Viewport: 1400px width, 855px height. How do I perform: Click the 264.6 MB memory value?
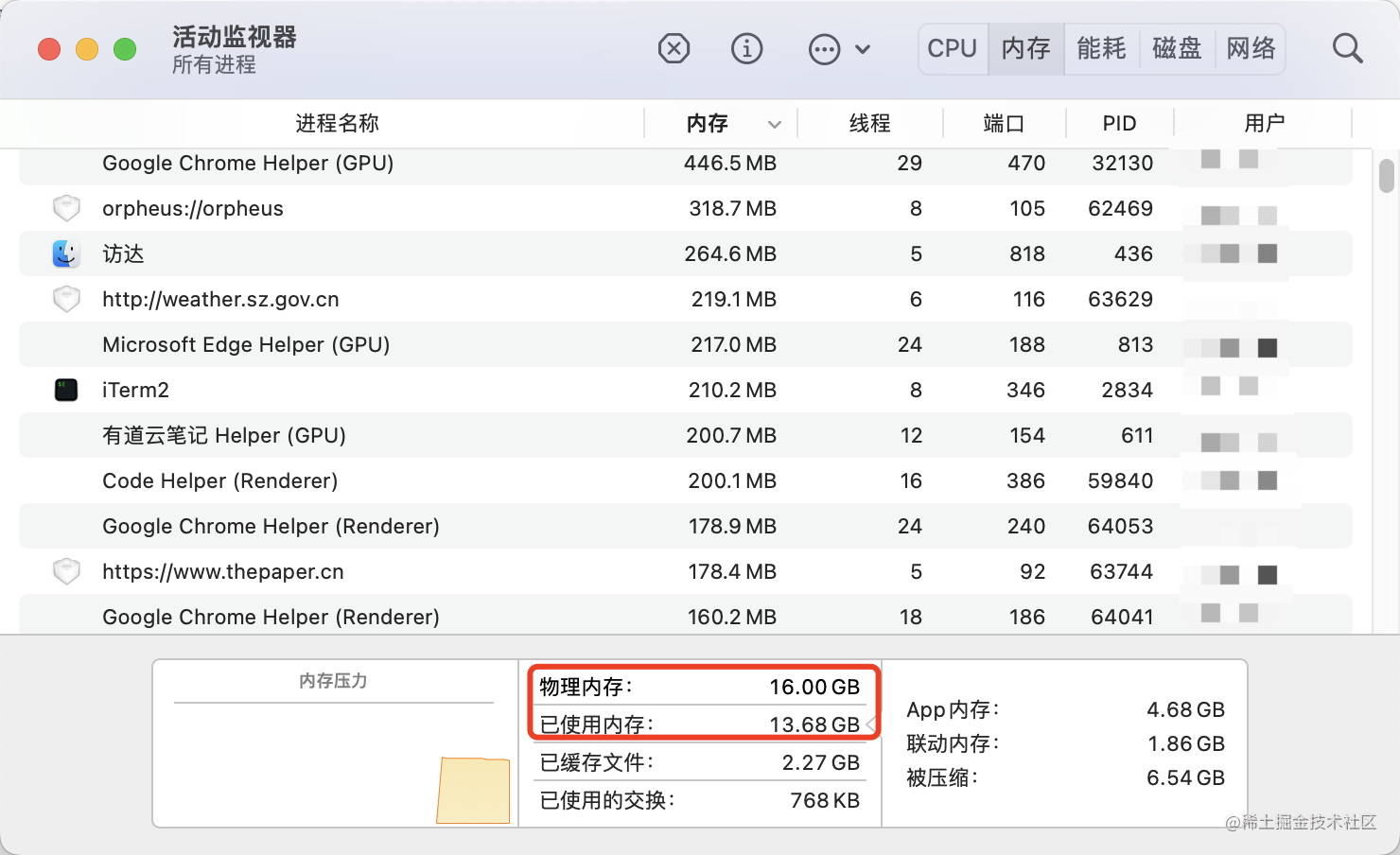click(730, 253)
